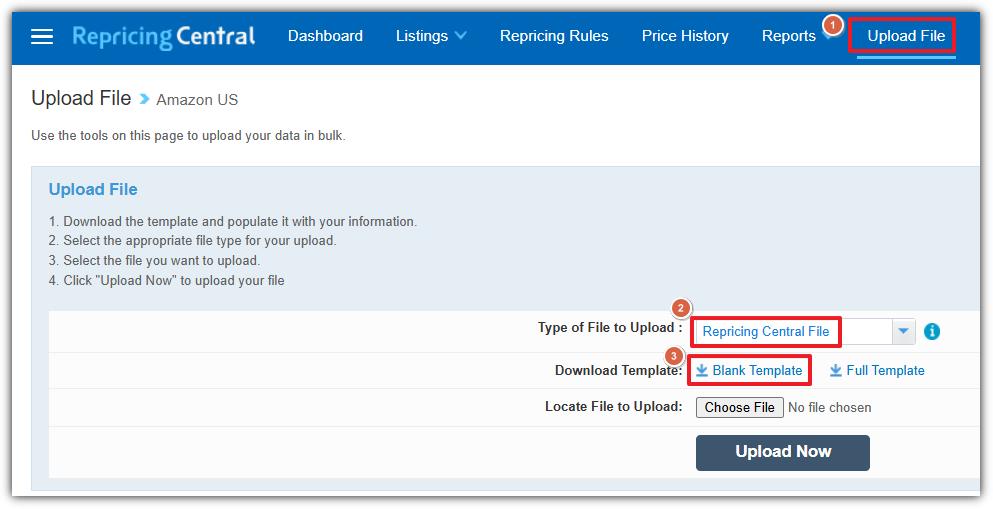Open the Type of File to Upload dropdown arrow
Image resolution: width=993 pixels, height=509 pixels.
click(904, 331)
